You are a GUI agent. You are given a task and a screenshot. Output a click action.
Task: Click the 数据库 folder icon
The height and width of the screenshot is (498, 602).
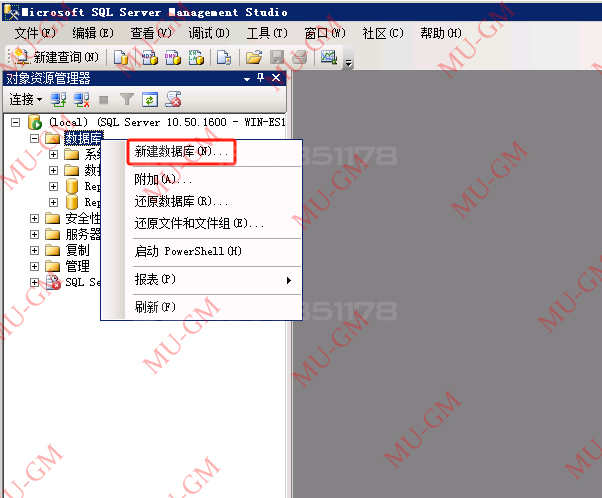[x=53, y=138]
